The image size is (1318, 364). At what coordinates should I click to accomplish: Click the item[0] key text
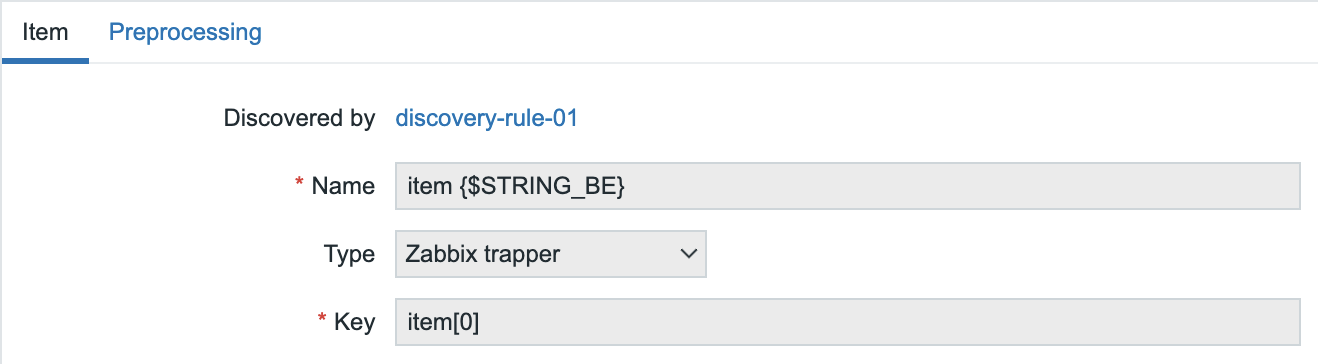[451, 323]
